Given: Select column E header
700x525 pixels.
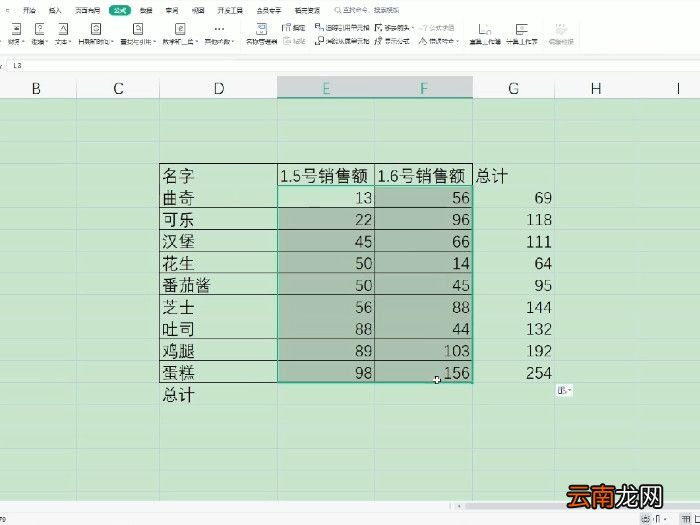Looking at the screenshot, I should point(326,88).
